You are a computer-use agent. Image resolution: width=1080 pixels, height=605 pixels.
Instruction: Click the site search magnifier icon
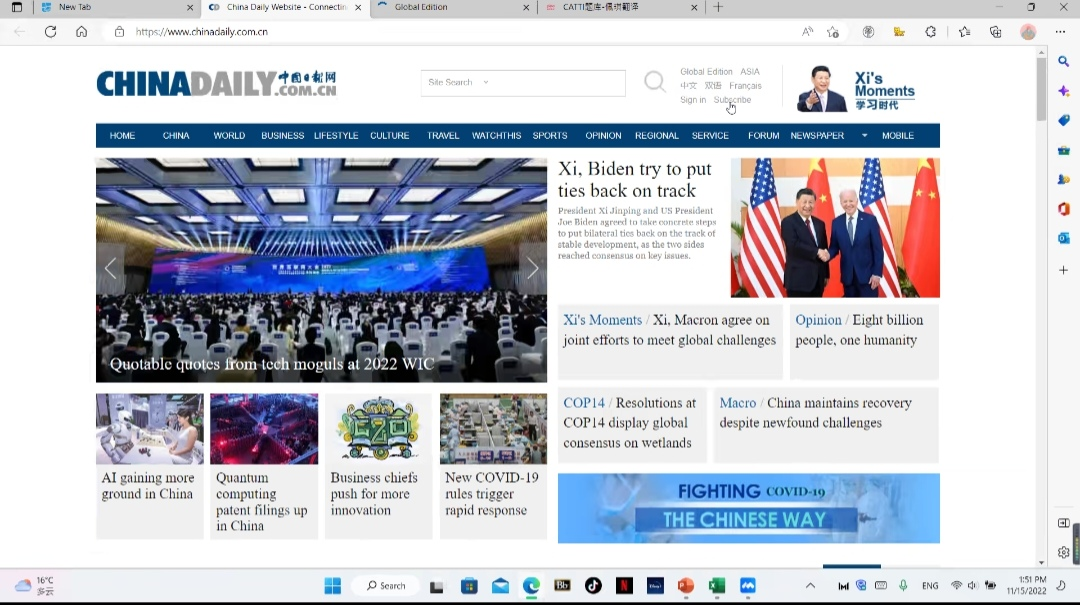click(654, 82)
